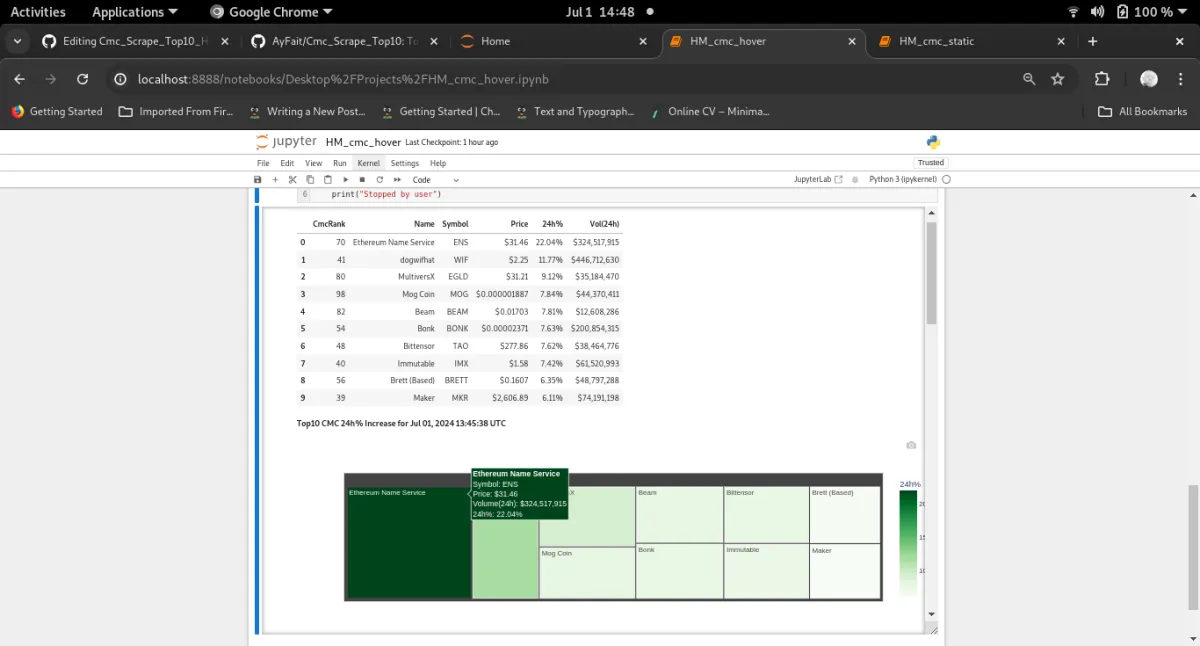Open the Chrome profile avatar
The image size is (1200, 646).
(x=1149, y=79)
